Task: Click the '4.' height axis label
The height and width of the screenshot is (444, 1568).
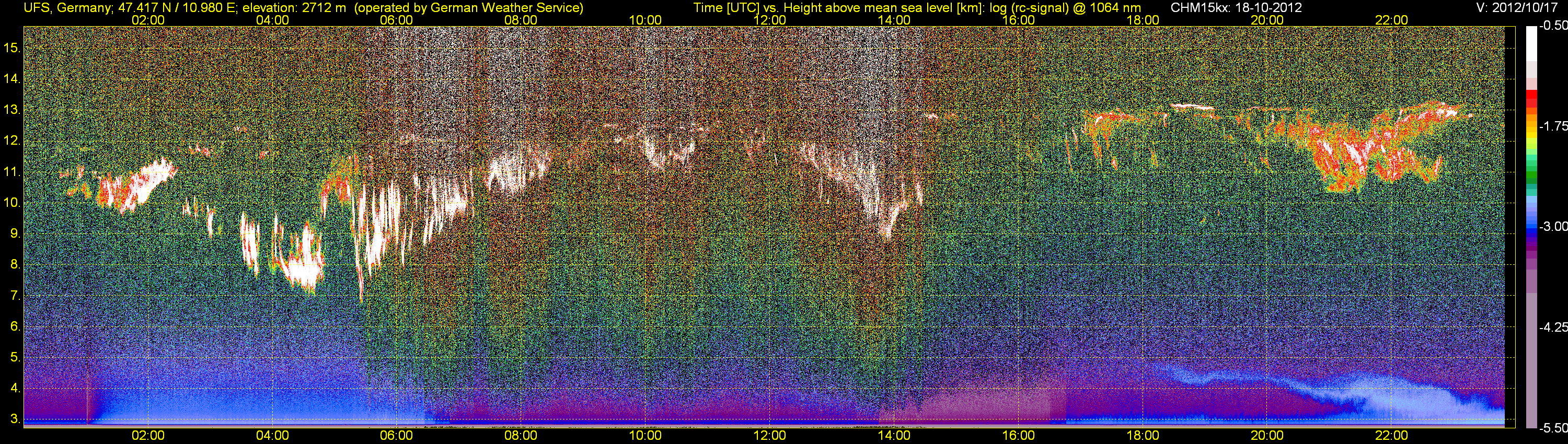Action: (15, 388)
